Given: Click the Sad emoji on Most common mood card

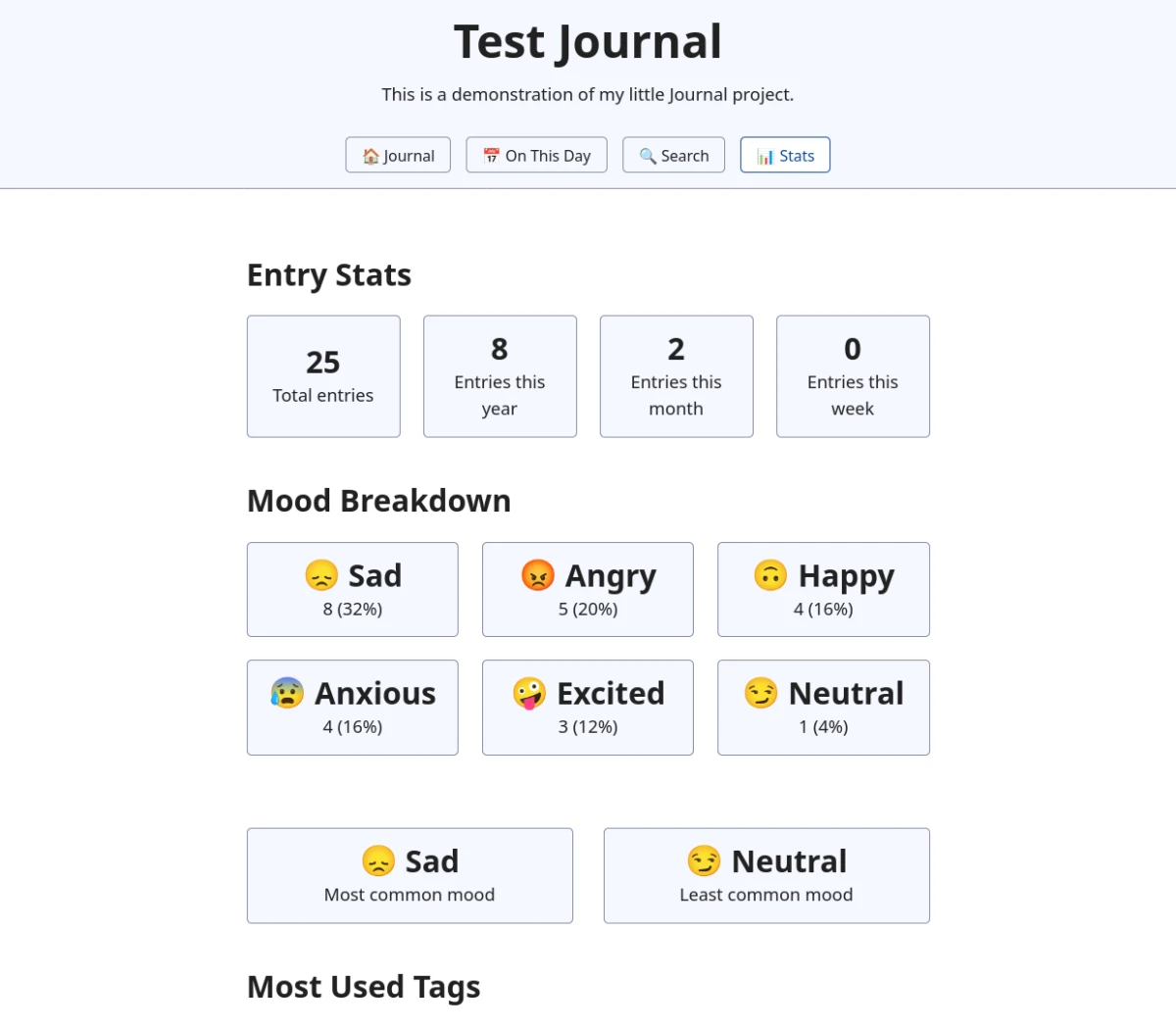Looking at the screenshot, I should pos(378,862).
